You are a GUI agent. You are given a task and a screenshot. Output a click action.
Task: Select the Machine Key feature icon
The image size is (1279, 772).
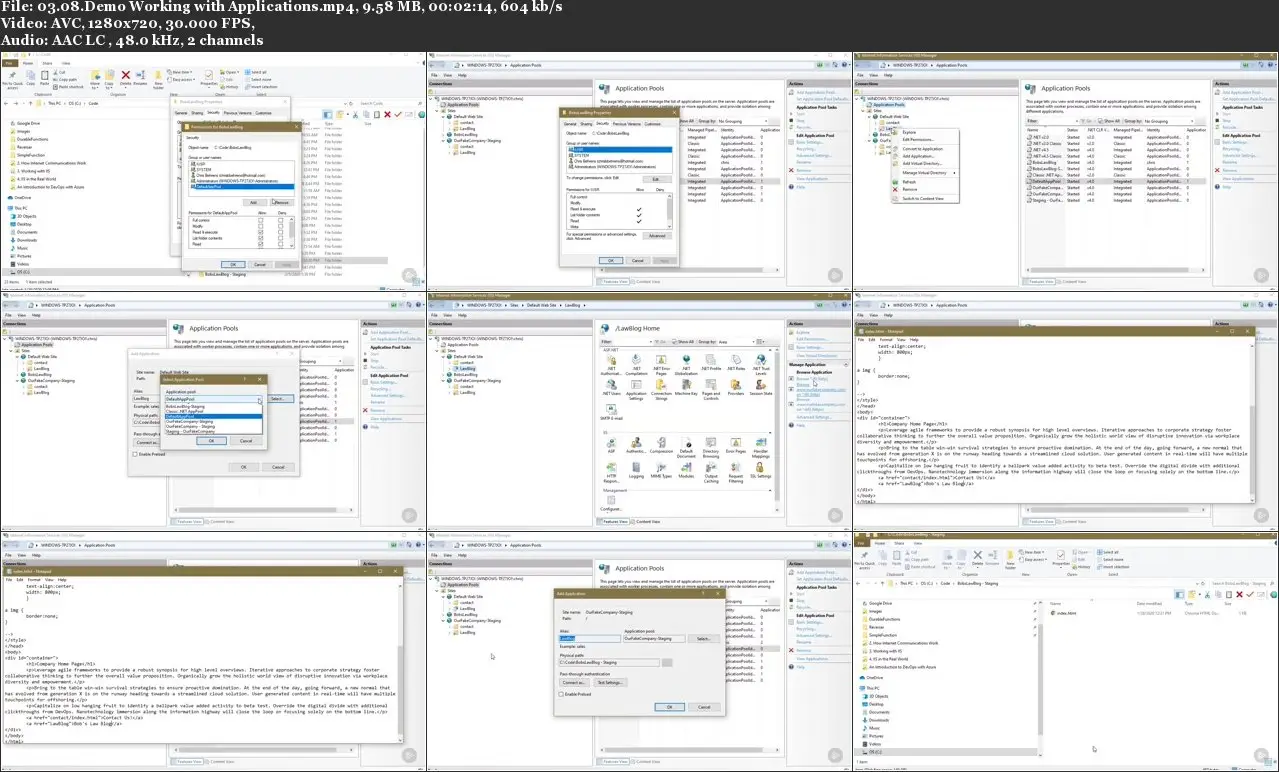[x=686, y=388]
